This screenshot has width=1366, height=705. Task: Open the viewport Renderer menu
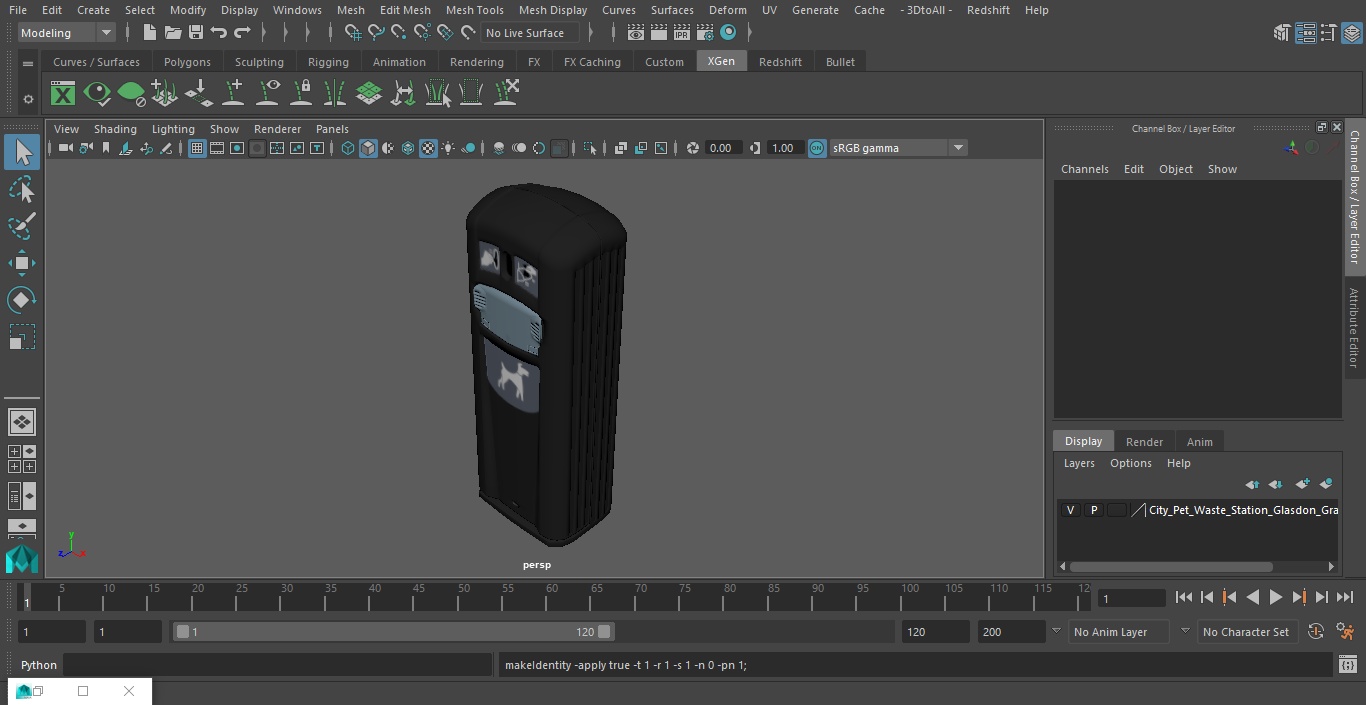277,129
